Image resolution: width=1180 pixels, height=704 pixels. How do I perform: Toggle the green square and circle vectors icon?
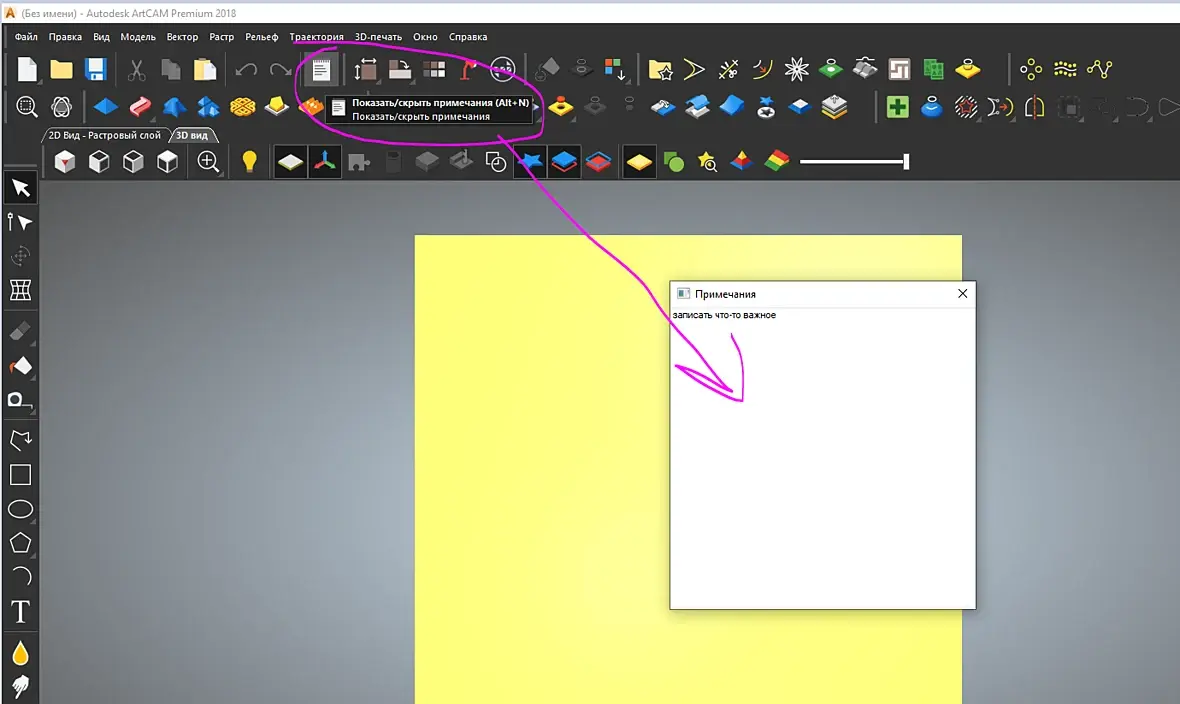(x=674, y=162)
